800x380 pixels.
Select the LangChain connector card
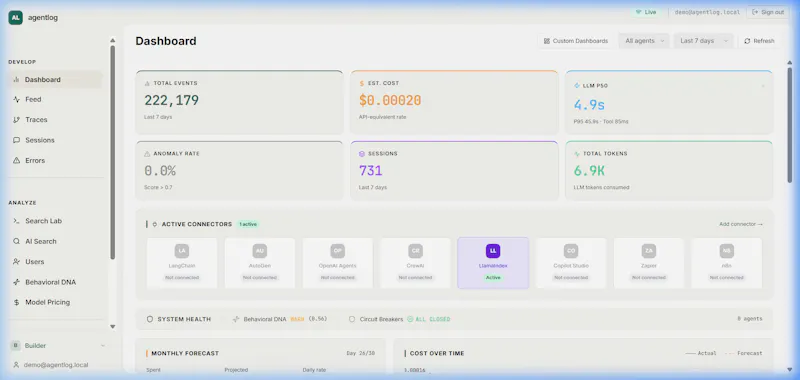click(182, 263)
